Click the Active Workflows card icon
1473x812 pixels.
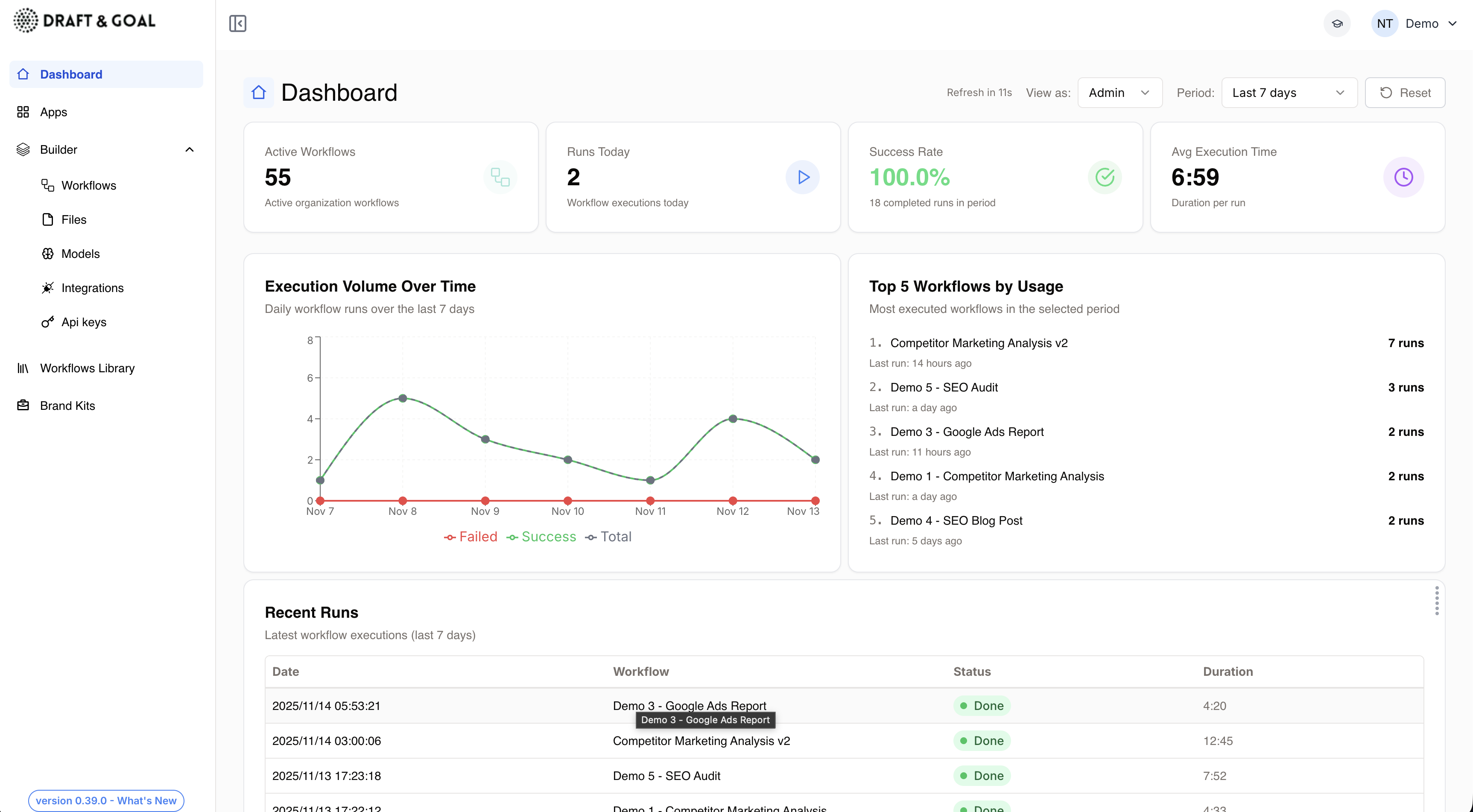point(500,177)
